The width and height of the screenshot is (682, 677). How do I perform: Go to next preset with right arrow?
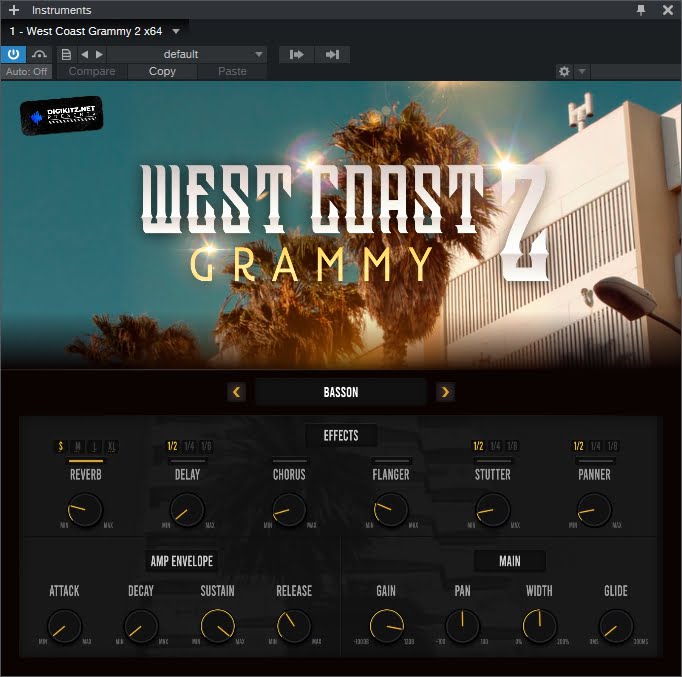100,54
